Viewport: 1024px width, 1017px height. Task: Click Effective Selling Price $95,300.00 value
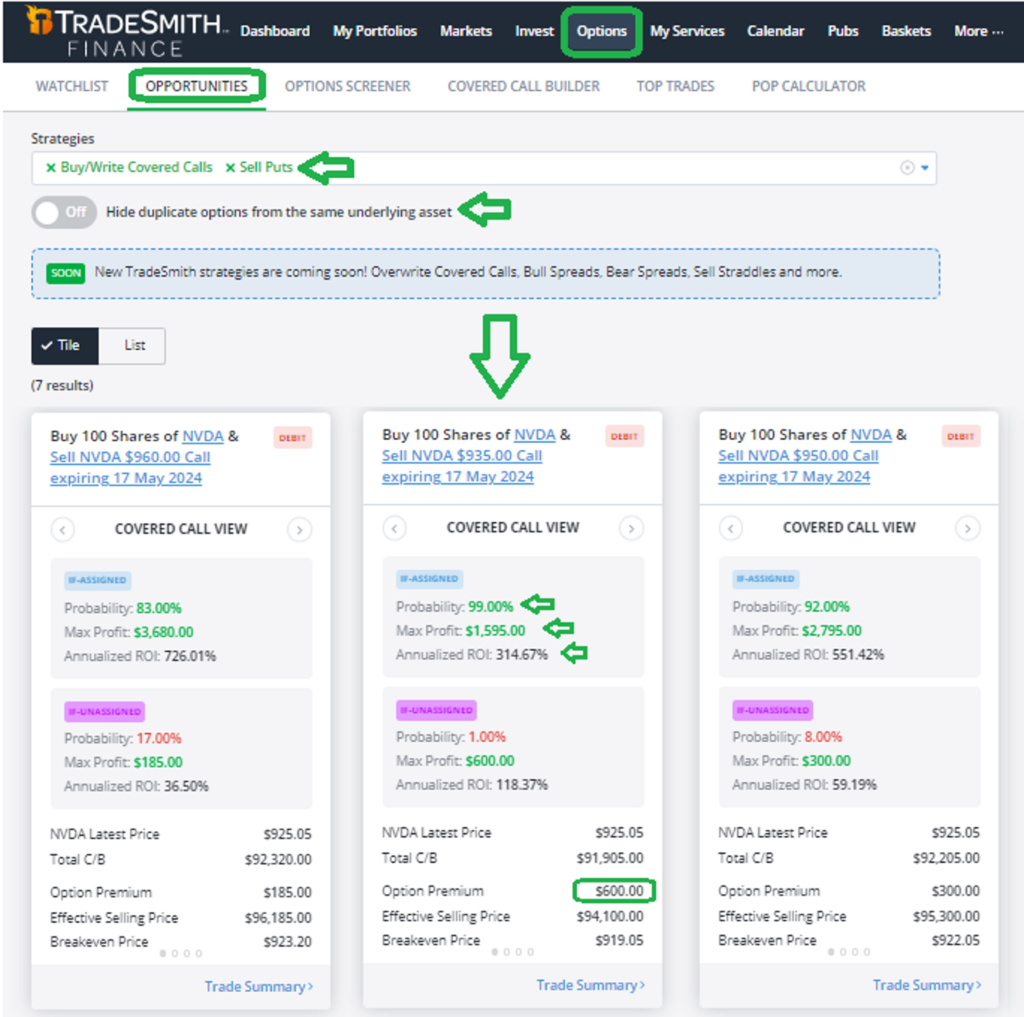pos(946,916)
